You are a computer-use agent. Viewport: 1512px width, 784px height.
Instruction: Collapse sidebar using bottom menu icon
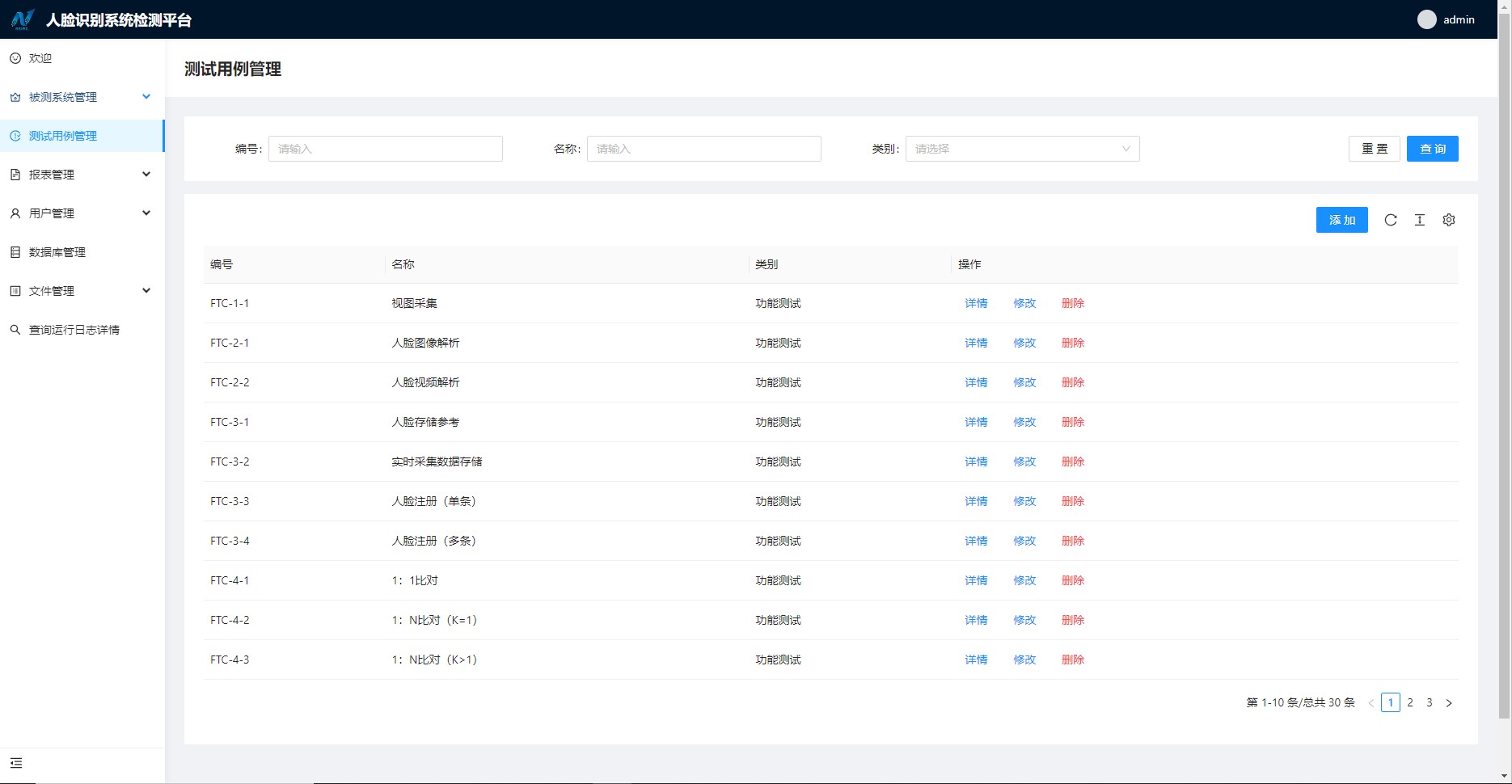click(16, 763)
